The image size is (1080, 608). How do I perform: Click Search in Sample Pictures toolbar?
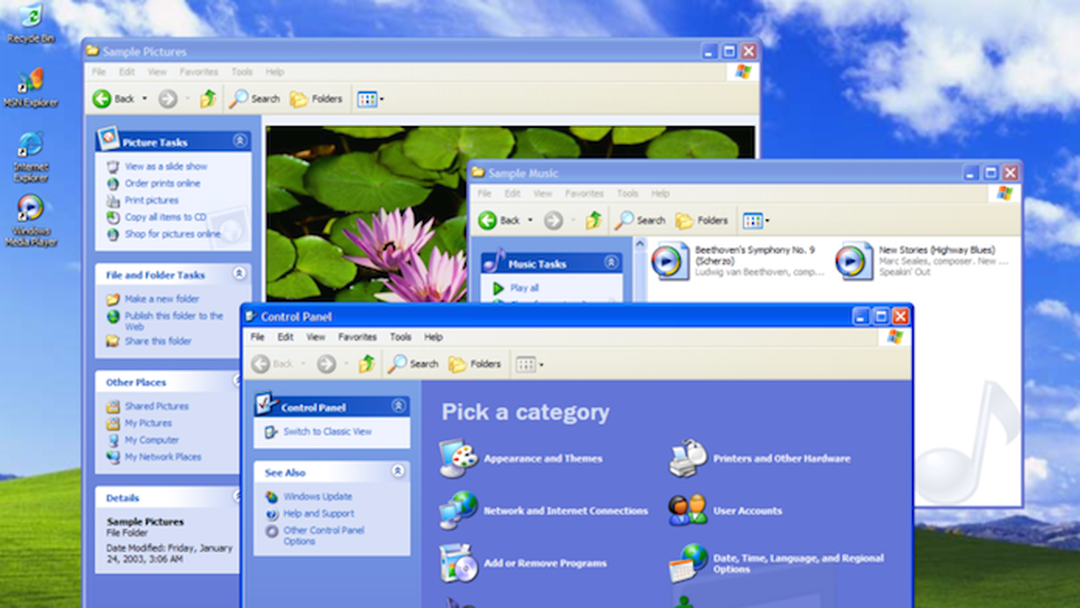point(255,99)
